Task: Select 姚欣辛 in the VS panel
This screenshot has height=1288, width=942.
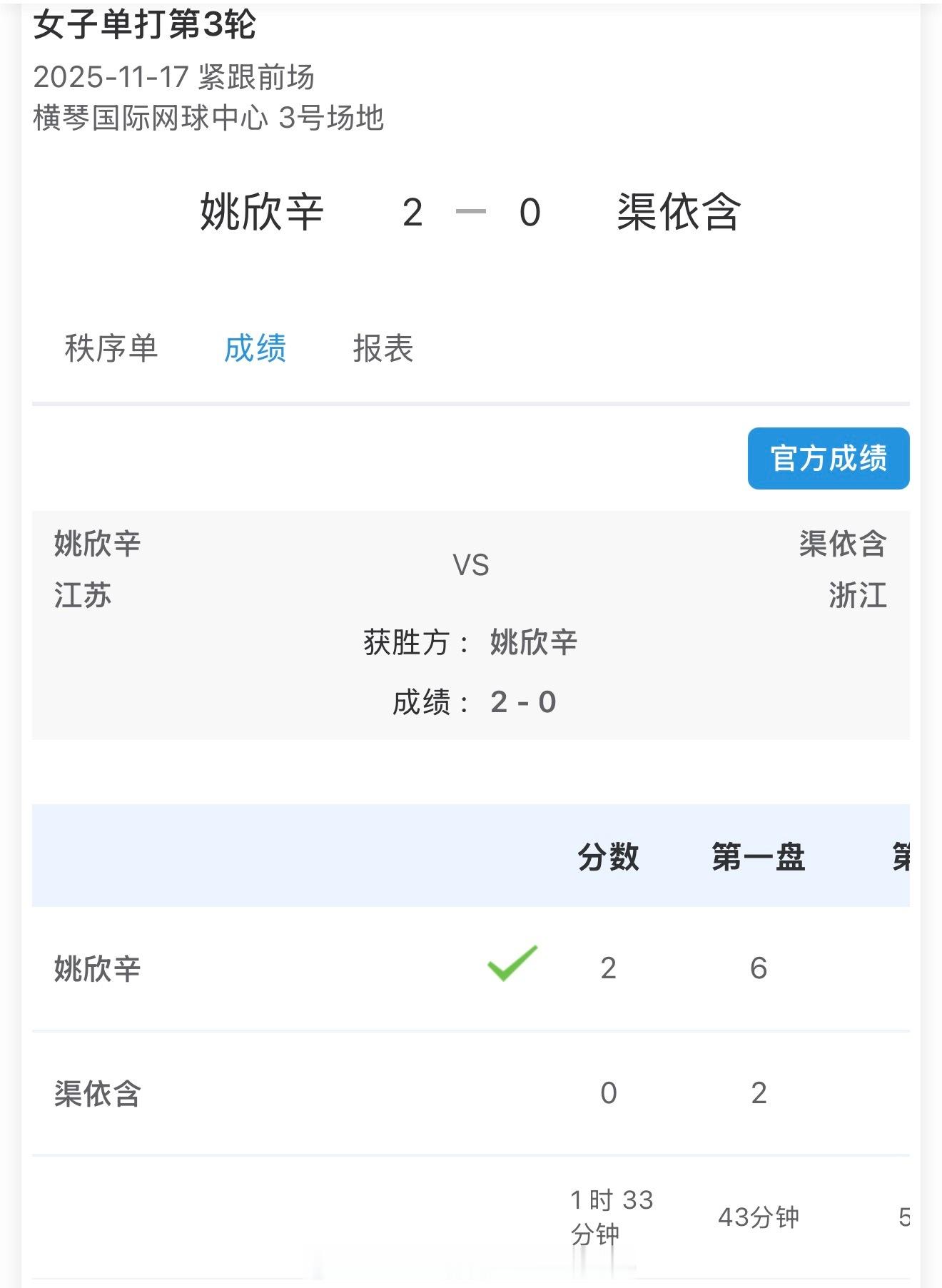Action: (x=98, y=544)
